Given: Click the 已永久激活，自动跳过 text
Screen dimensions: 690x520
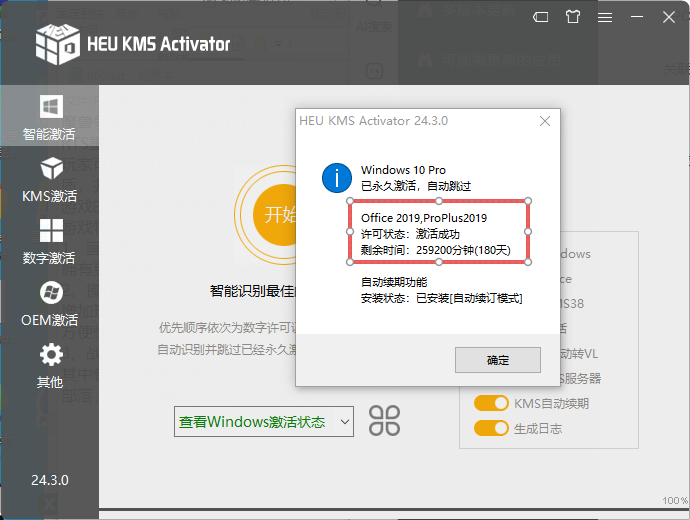Looking at the screenshot, I should pyautogui.click(x=416, y=186).
